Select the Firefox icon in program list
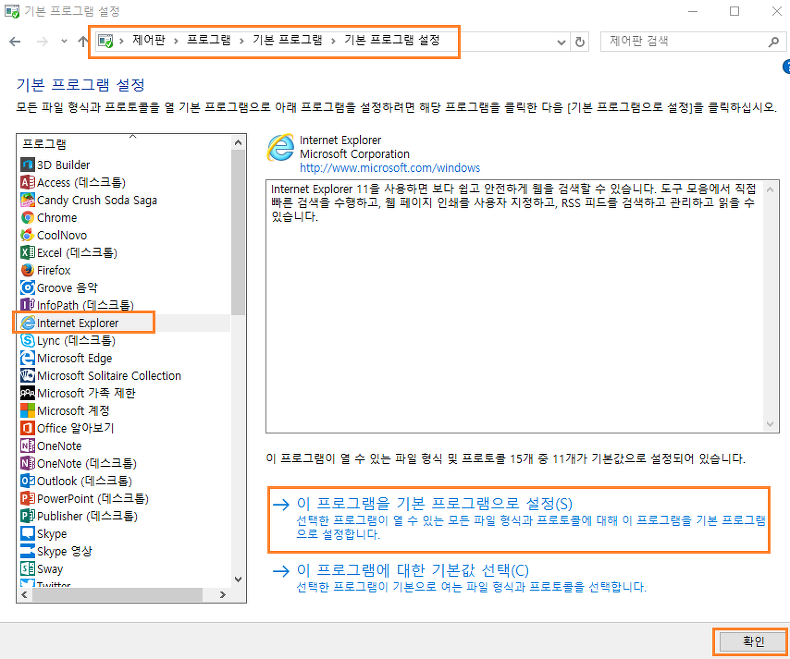 tap(27, 270)
